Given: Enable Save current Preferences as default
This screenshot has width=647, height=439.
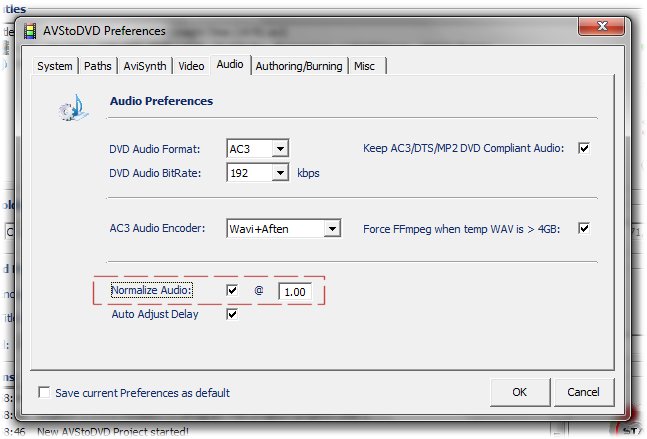Looking at the screenshot, I should point(44,392).
